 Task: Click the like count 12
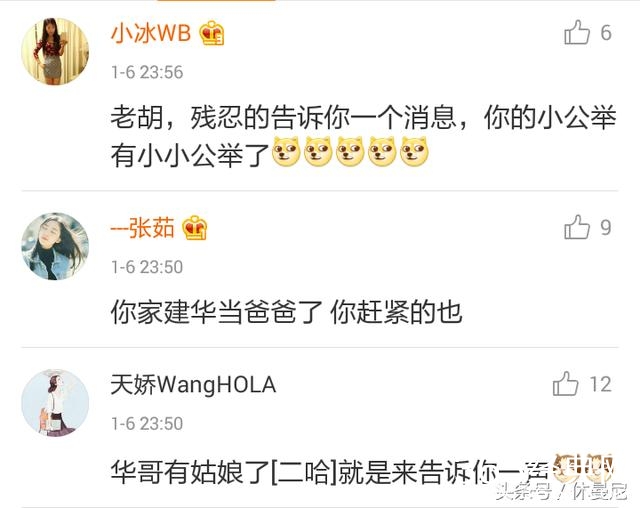point(600,384)
